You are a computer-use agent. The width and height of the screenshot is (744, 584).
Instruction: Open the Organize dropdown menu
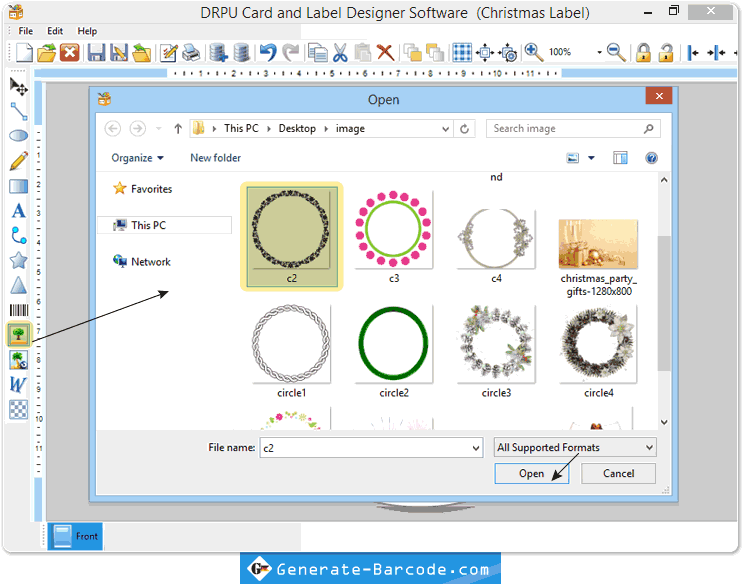tap(138, 158)
